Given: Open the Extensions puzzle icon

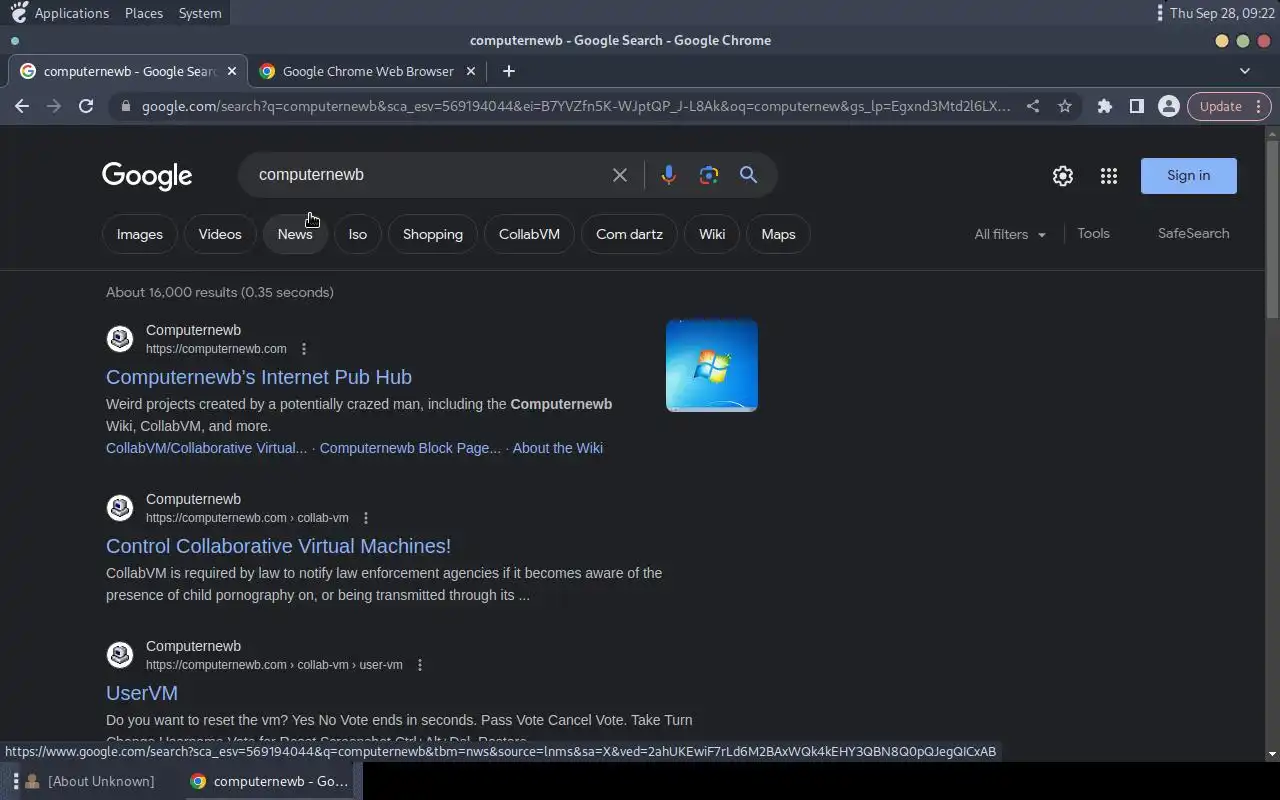Looking at the screenshot, I should click(1105, 106).
